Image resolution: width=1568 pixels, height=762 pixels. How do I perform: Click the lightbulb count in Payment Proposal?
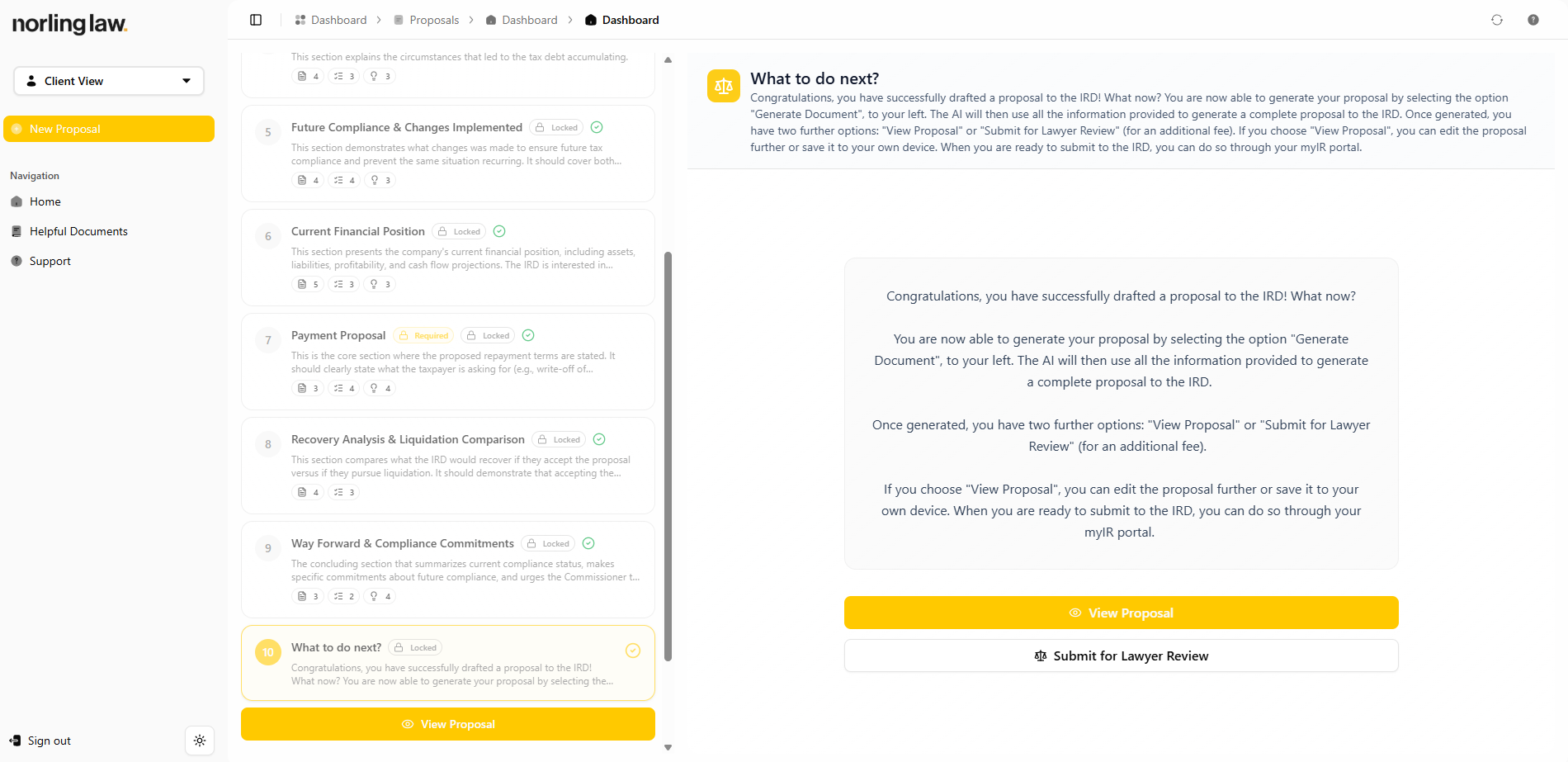coord(380,388)
